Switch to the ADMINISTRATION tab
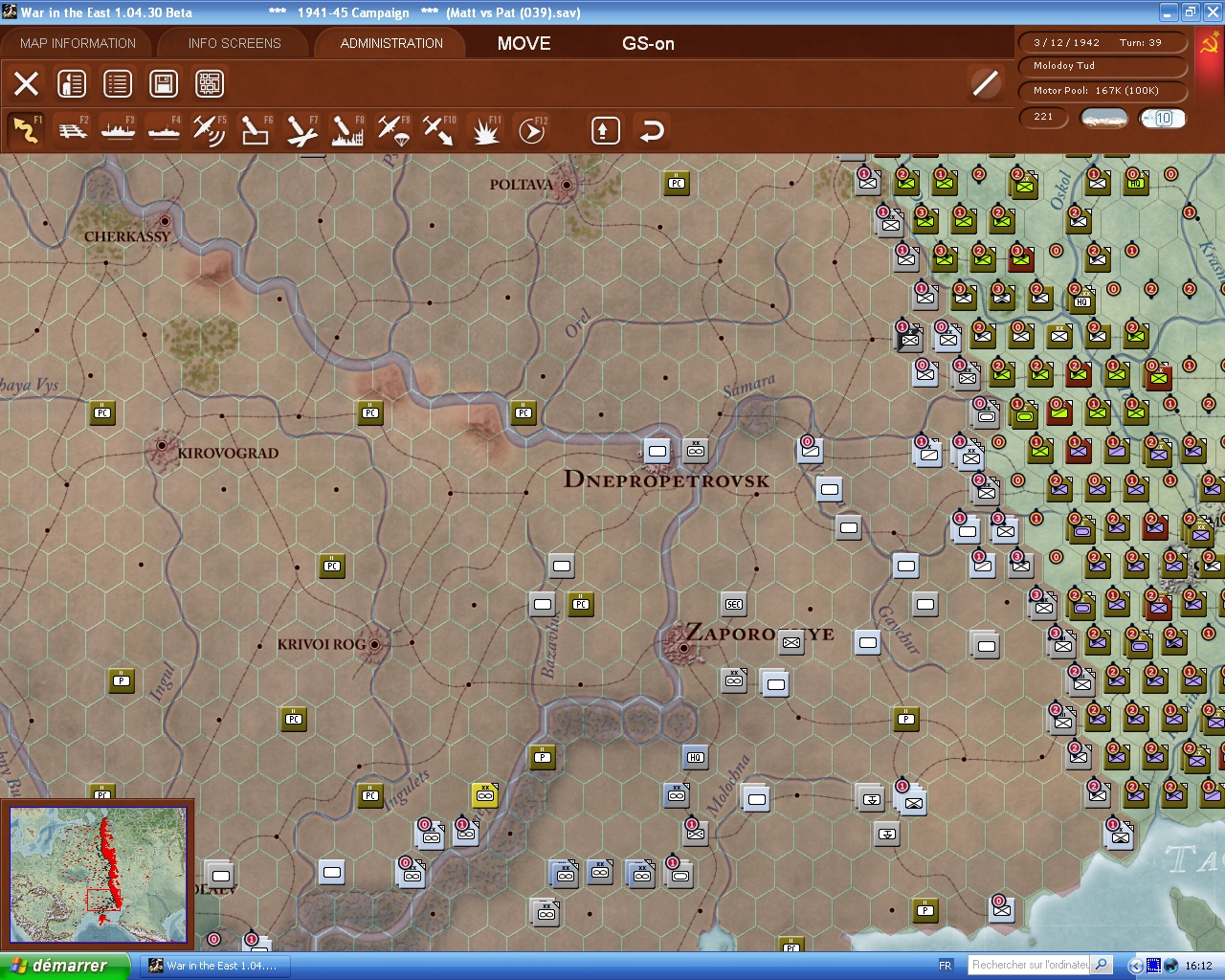1225x980 pixels. (x=391, y=43)
